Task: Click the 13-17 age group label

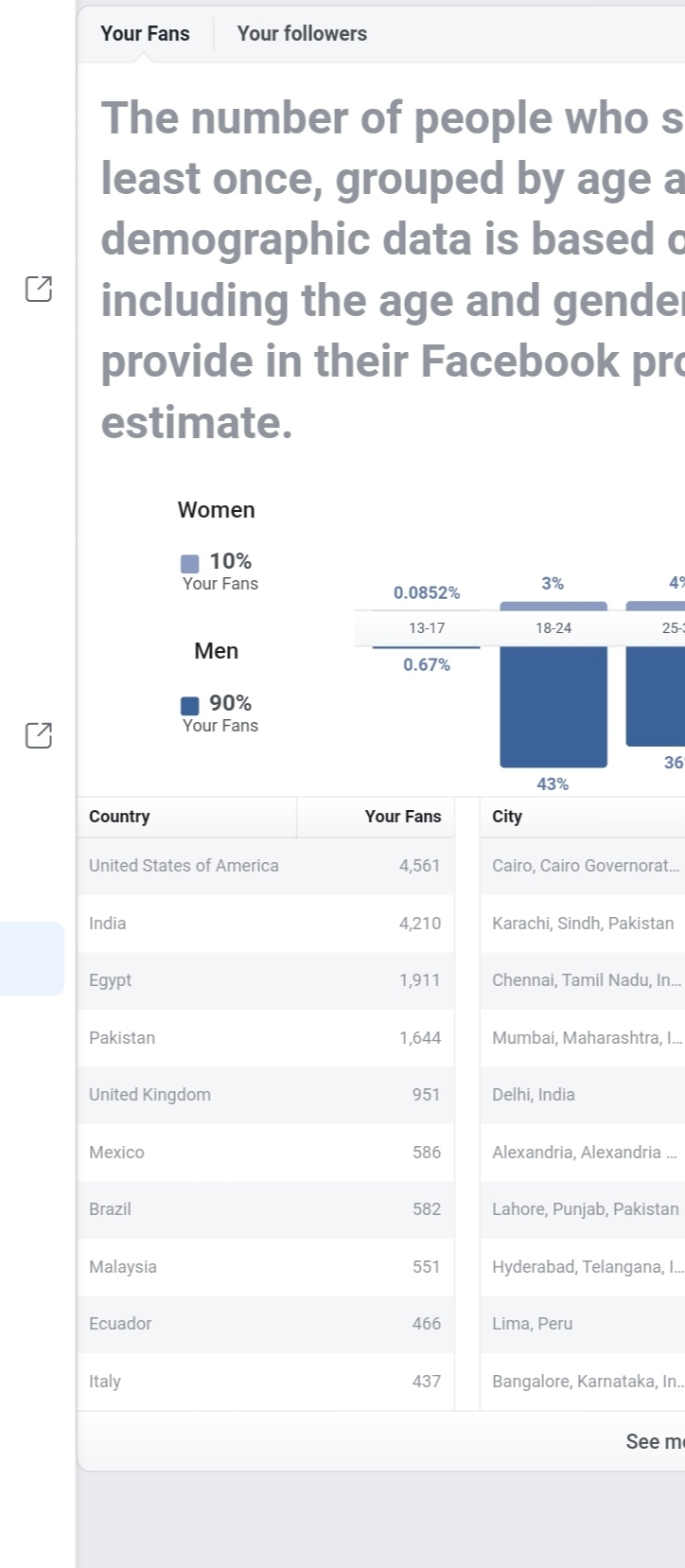Action: (x=427, y=628)
